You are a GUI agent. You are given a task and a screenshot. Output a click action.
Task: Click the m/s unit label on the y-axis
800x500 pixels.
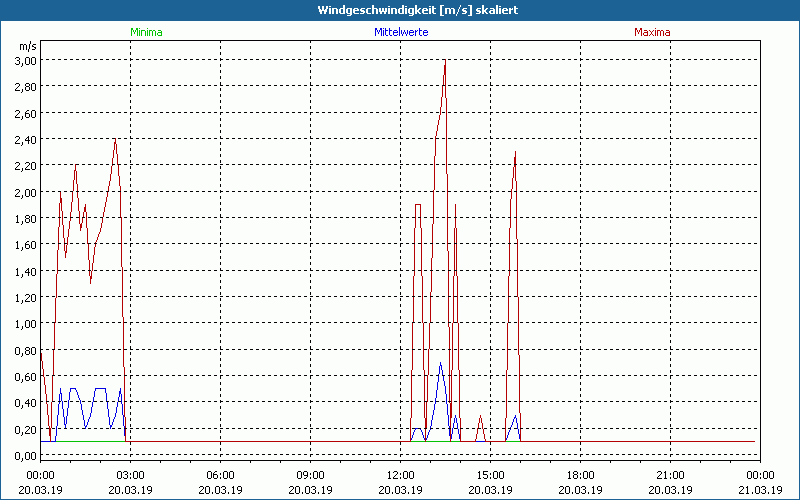(27, 46)
